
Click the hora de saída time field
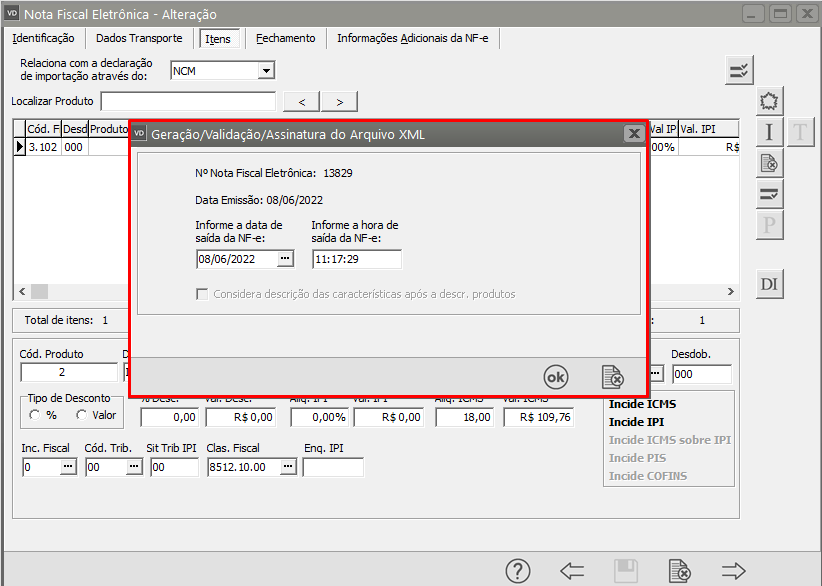click(x=356, y=259)
